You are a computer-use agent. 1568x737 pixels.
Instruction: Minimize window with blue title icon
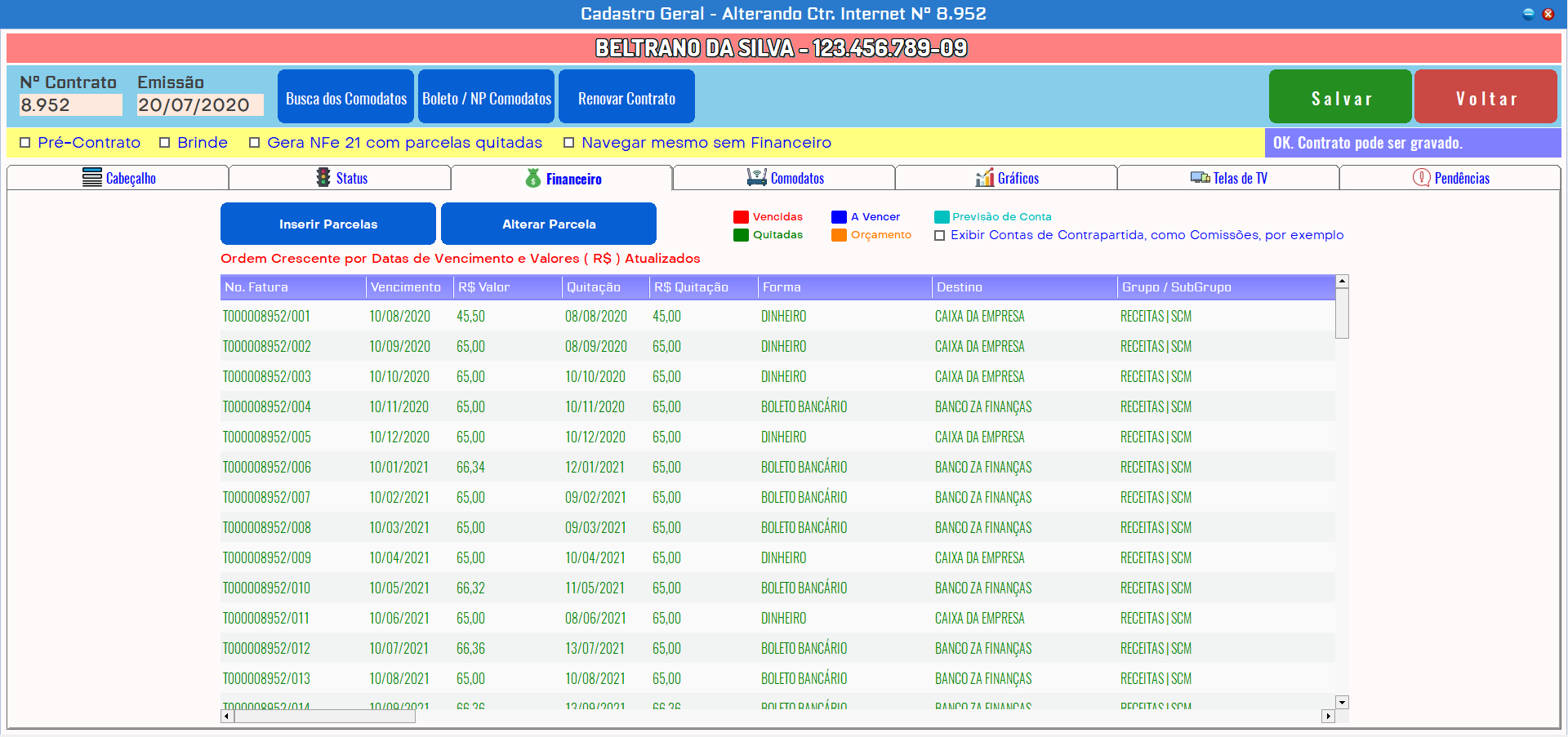coord(1529,14)
